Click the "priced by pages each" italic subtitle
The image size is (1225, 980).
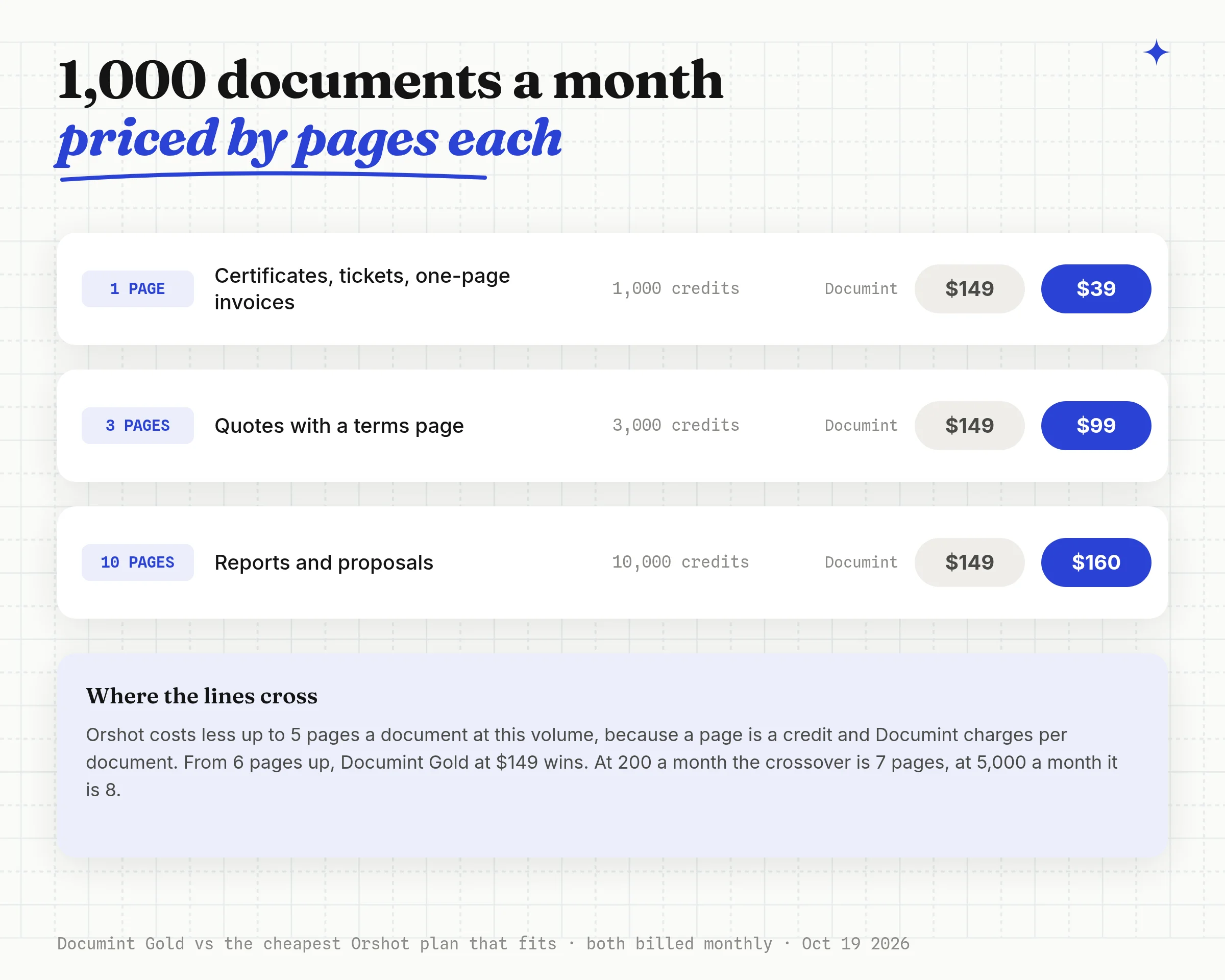tap(308, 142)
